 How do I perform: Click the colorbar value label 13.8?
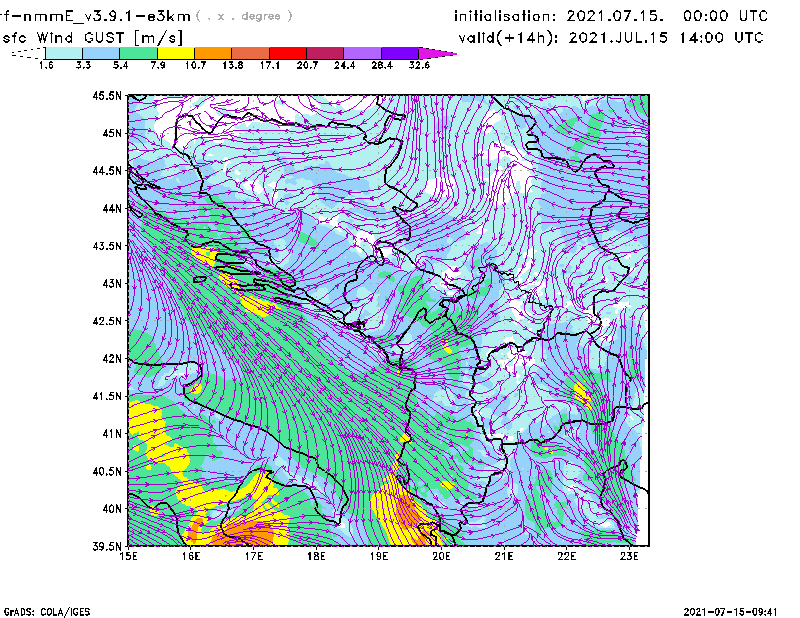tap(233, 65)
